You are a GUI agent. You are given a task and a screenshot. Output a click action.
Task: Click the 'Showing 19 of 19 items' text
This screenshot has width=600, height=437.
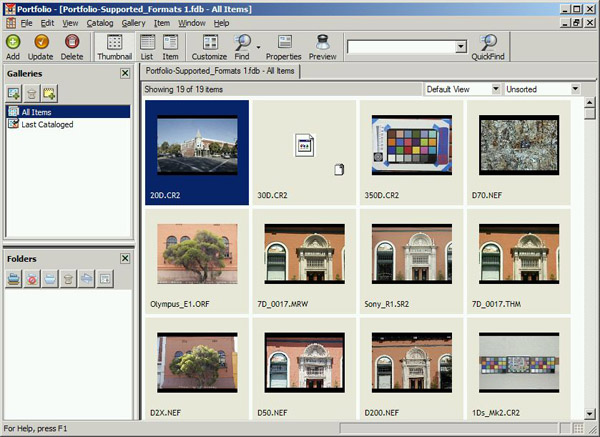click(x=184, y=90)
